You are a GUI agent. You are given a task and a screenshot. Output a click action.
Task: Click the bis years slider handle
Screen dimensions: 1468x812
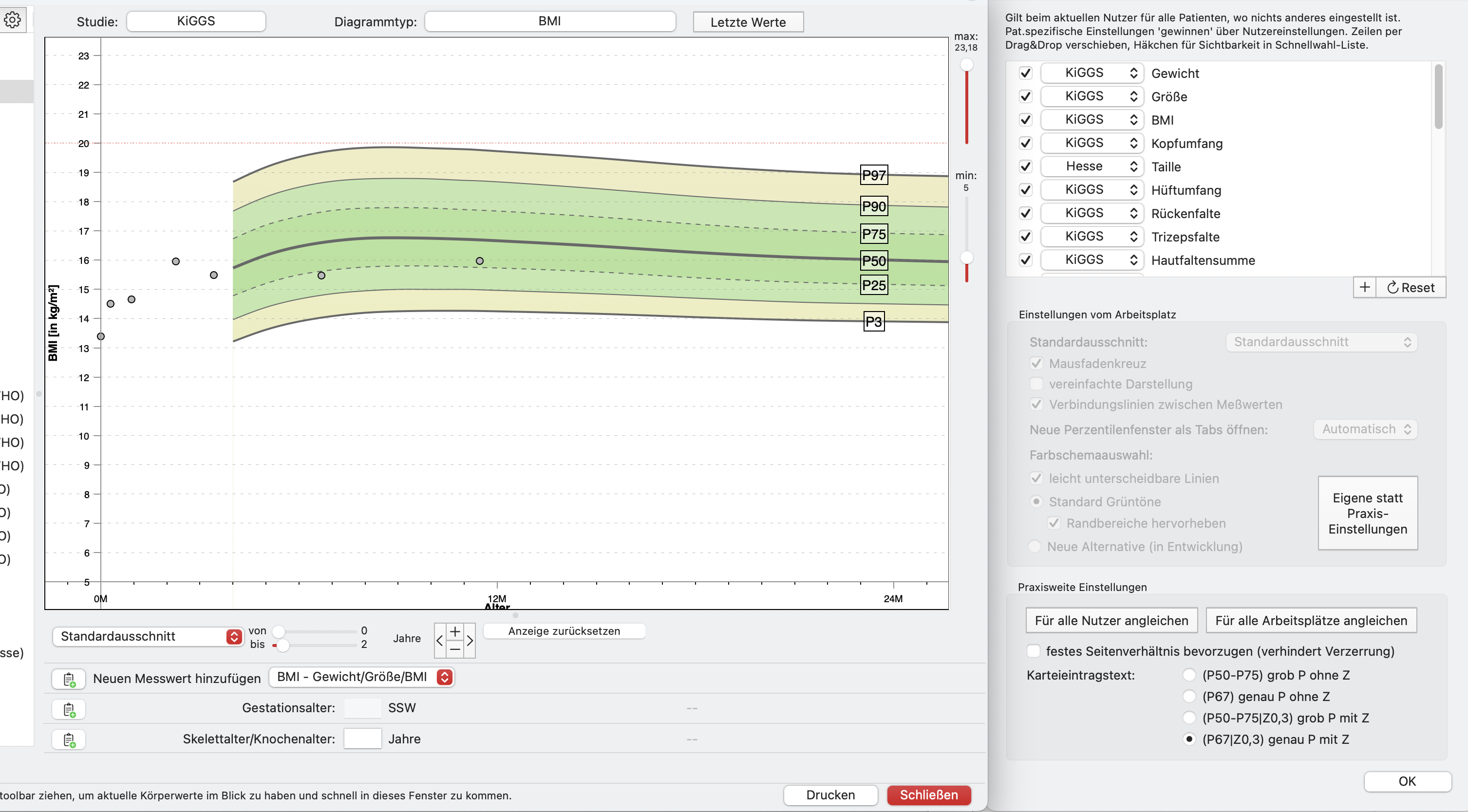click(x=282, y=645)
